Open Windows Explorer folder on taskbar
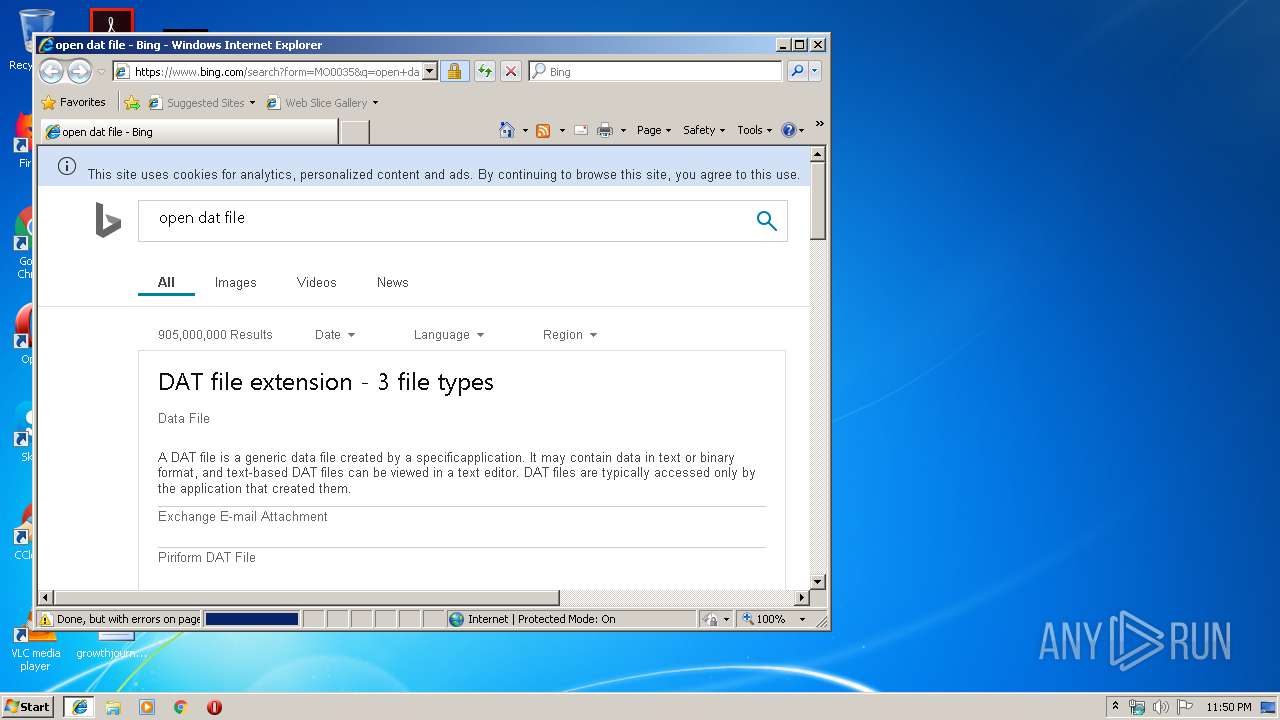Screen dimensions: 1280x720 click(x=113, y=707)
